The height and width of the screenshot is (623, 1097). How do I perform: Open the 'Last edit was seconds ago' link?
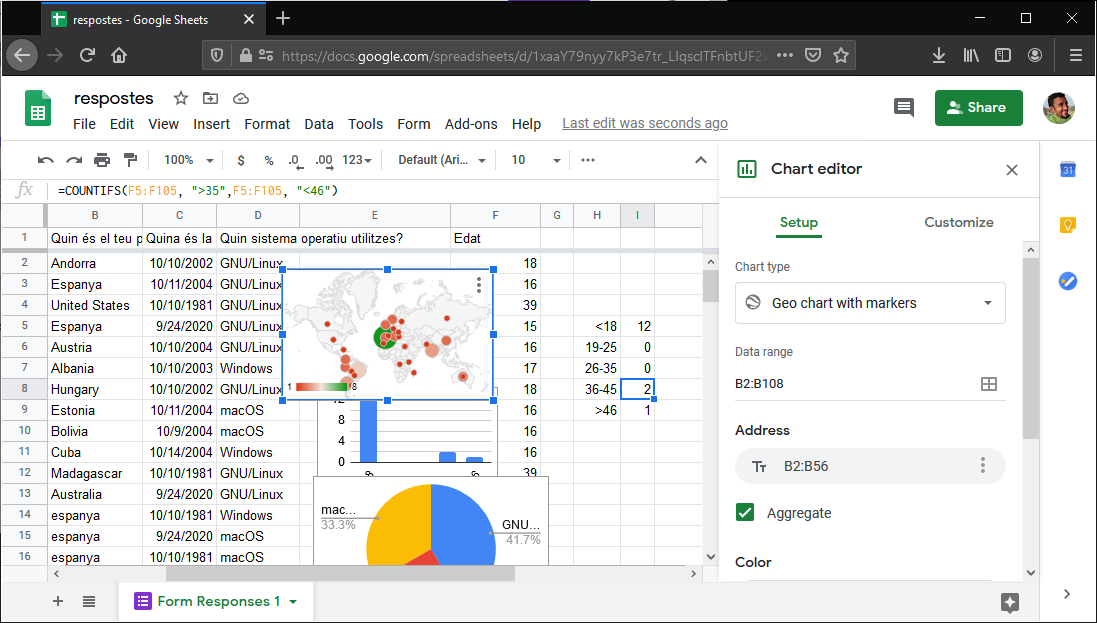coord(645,124)
